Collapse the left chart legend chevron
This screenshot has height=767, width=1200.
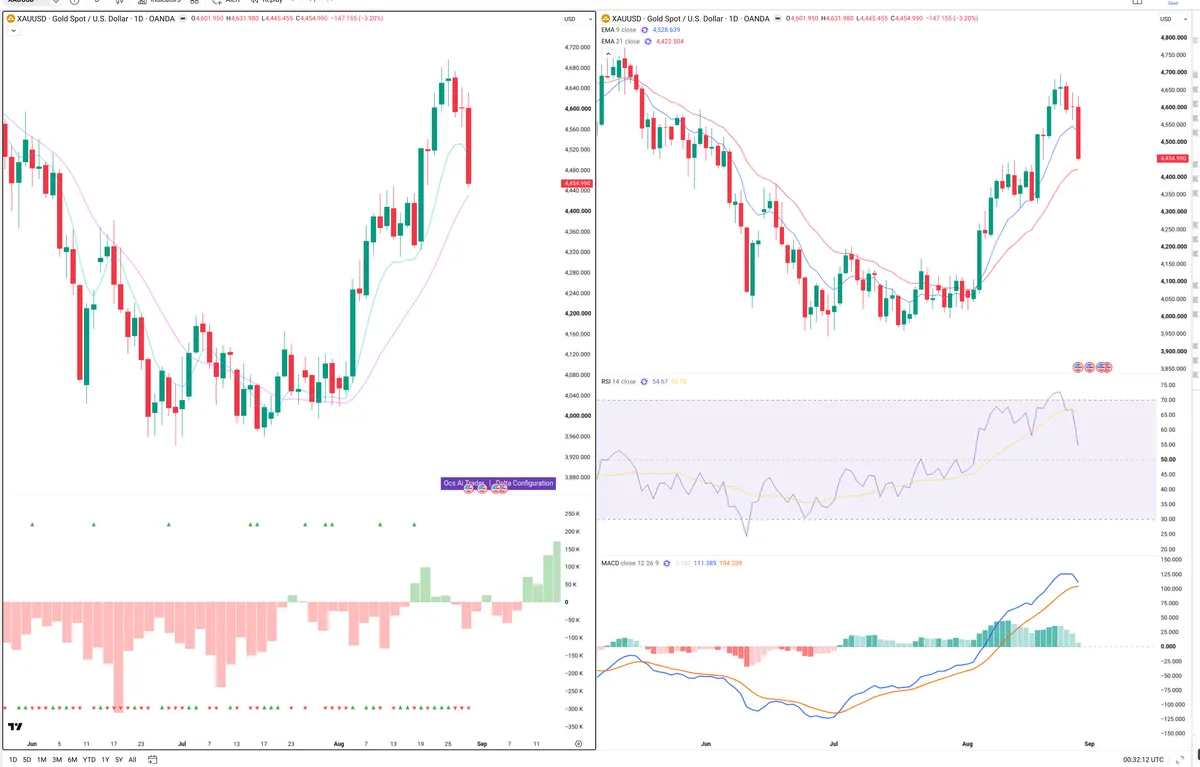[x=12, y=31]
